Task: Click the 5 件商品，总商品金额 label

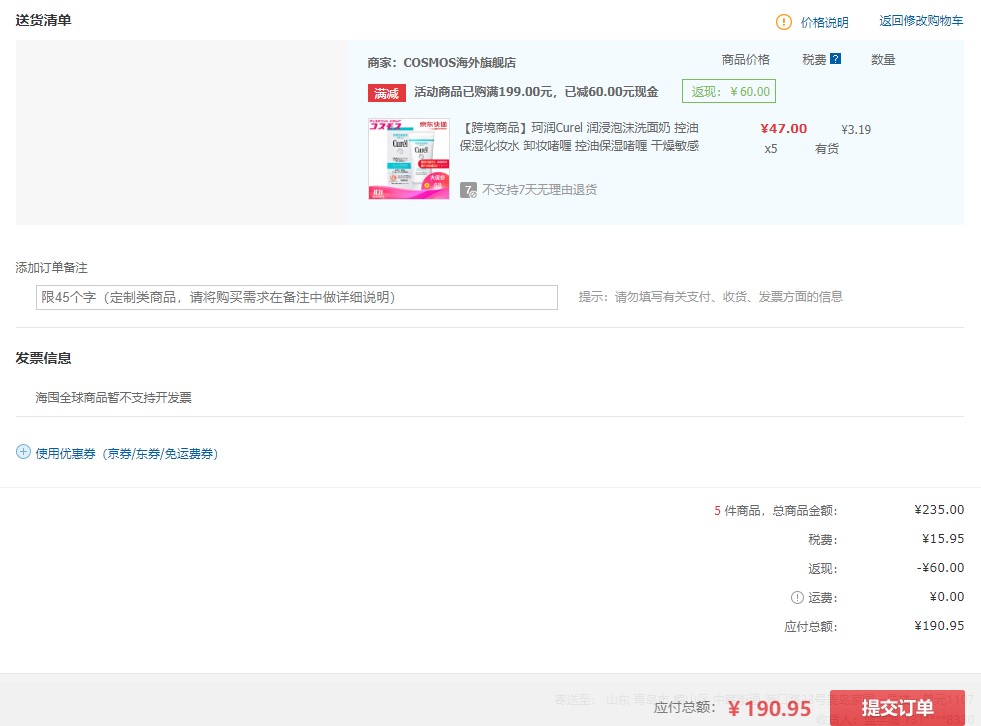Action: [776, 511]
